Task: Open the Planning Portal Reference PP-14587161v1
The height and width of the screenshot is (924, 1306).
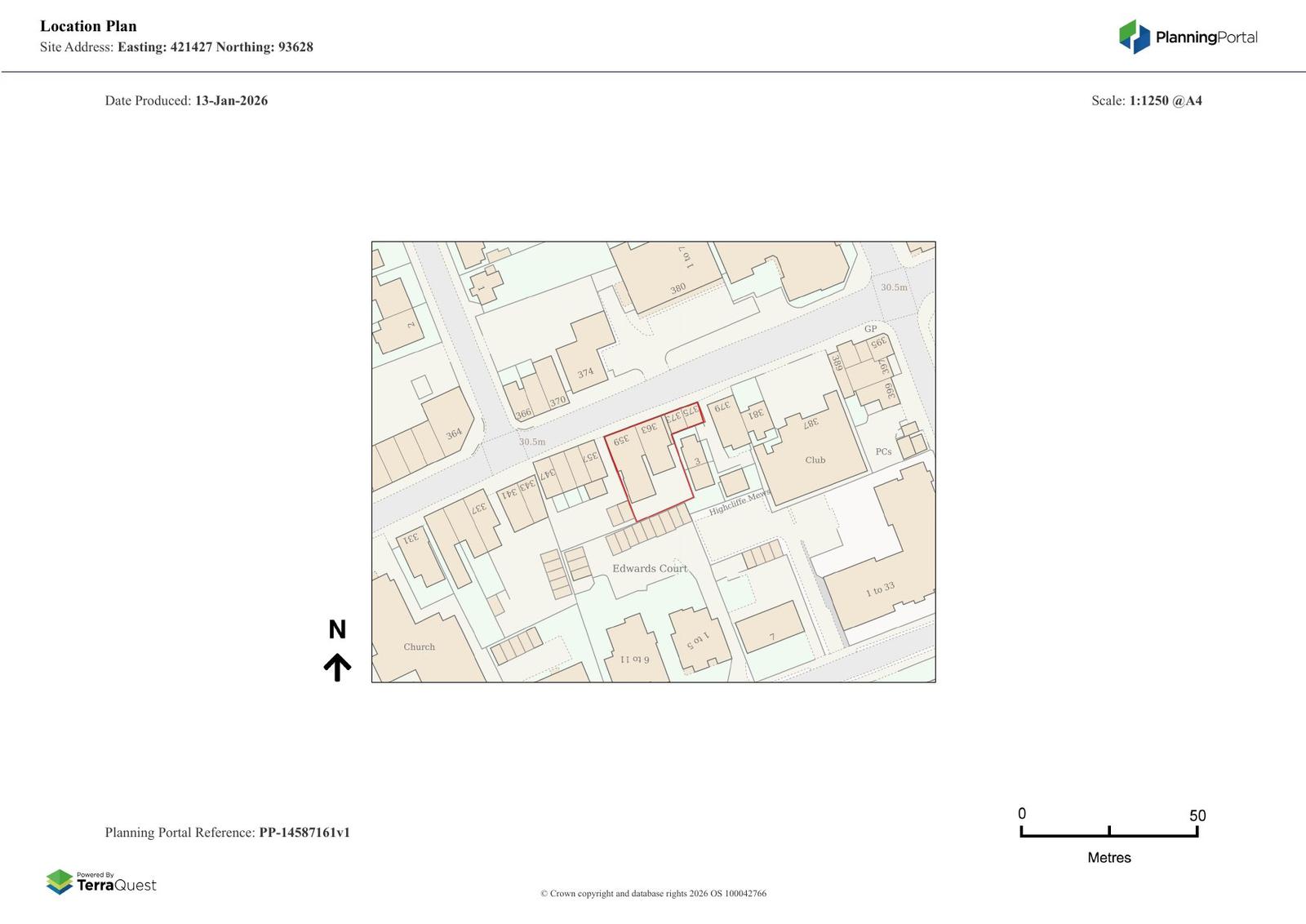Action: point(305,832)
